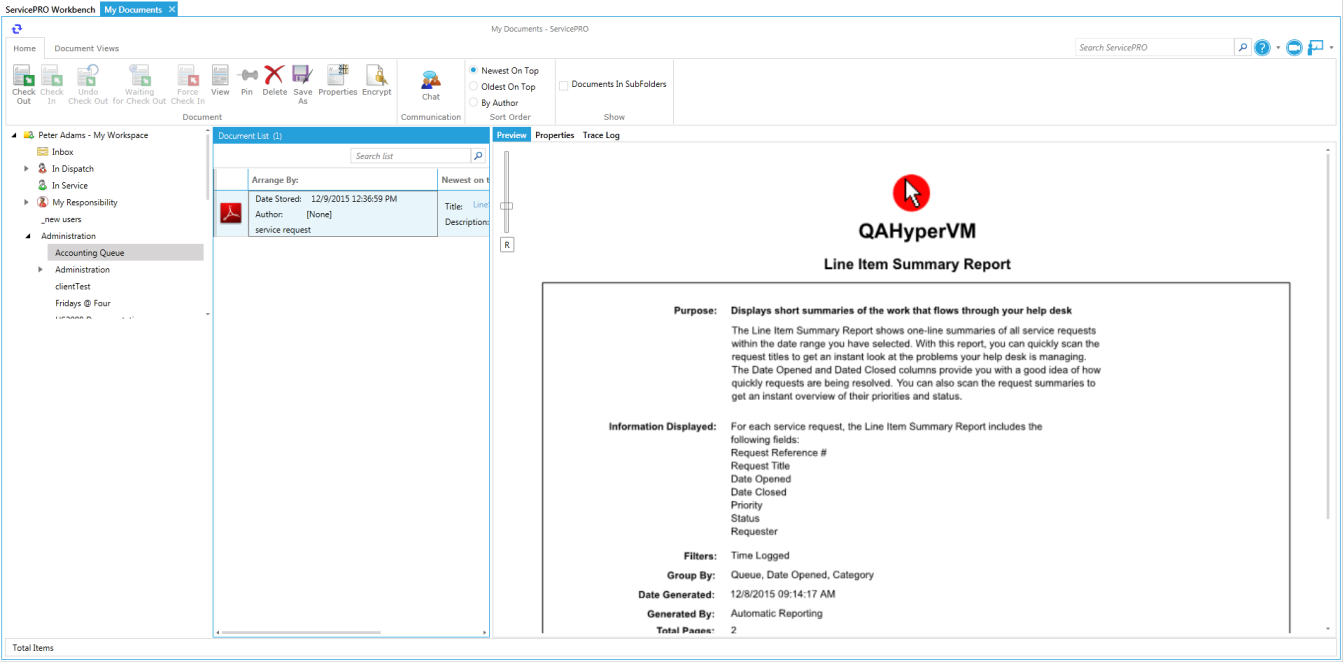The image size is (1343, 662).
Task: Open the Document Views ribbon tab
Action: [x=87, y=48]
